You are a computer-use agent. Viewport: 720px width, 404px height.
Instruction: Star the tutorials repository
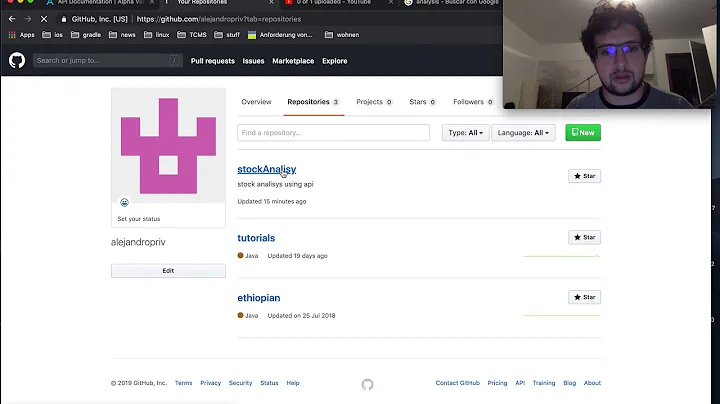[x=585, y=237]
